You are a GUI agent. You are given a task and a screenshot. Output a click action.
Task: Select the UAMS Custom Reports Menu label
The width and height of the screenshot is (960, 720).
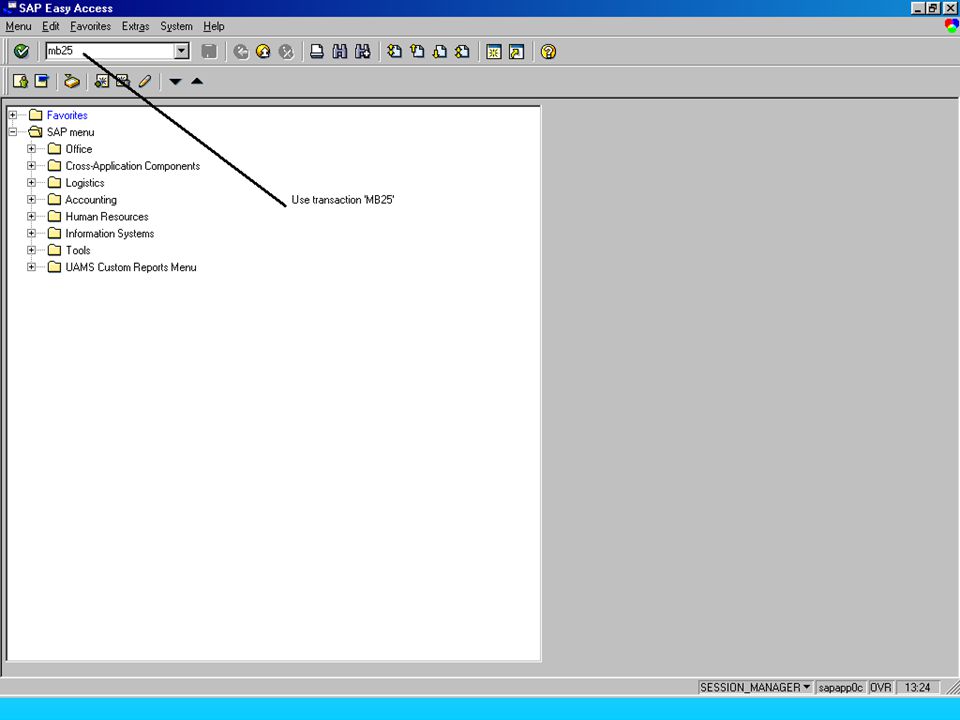131,267
